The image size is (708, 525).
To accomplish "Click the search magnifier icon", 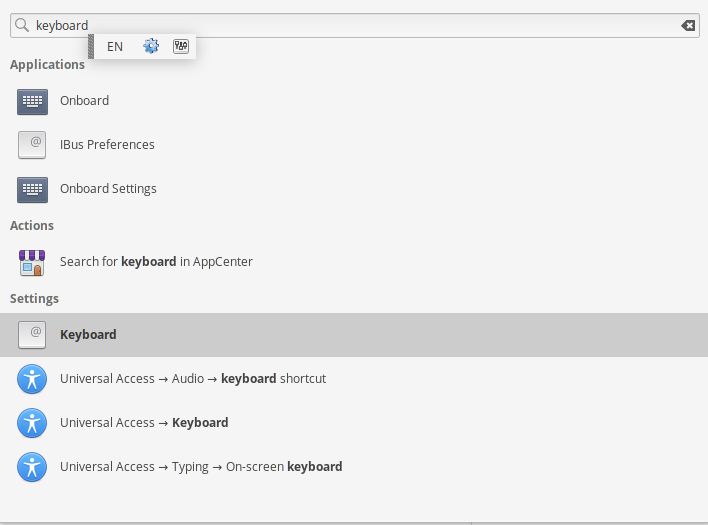I will point(22,25).
